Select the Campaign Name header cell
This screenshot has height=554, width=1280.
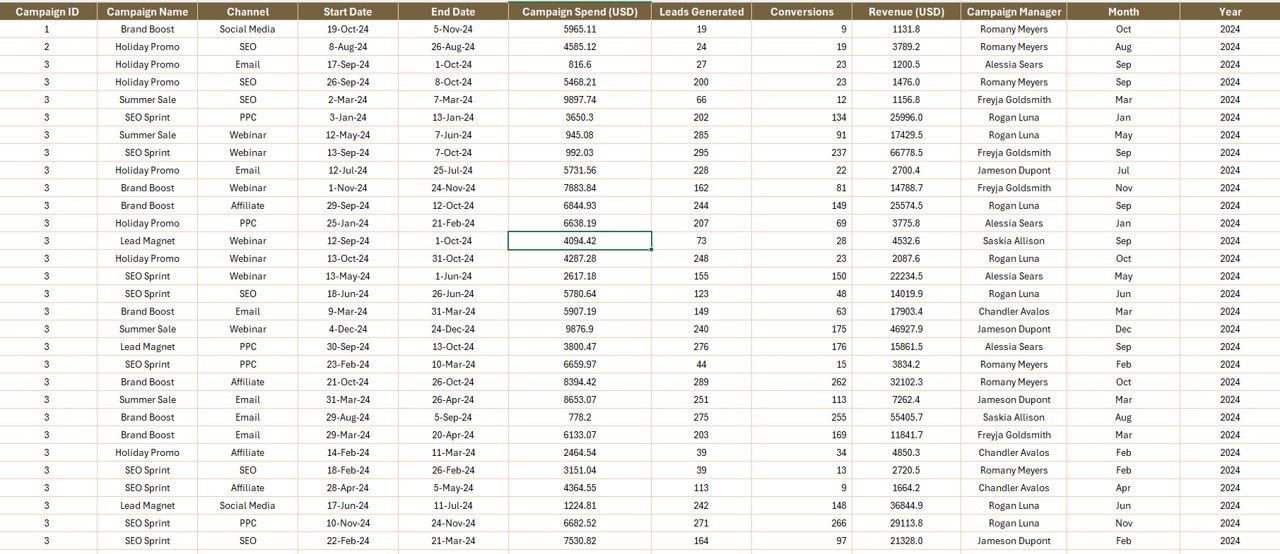coord(147,12)
